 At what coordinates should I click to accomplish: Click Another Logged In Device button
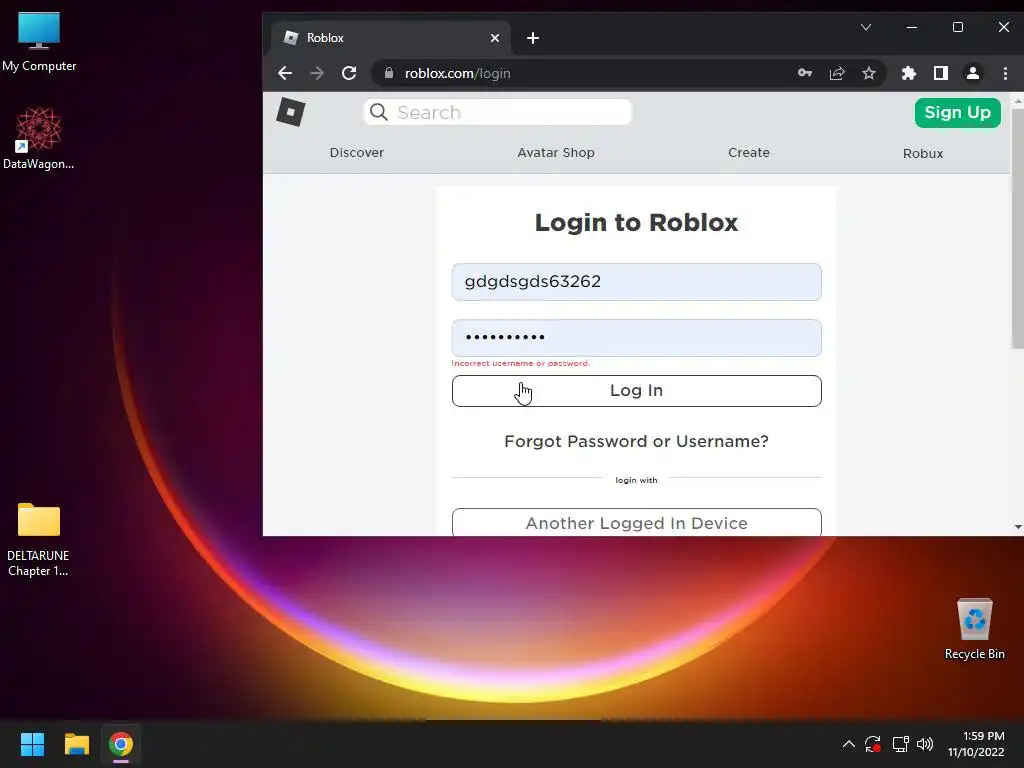tap(636, 522)
